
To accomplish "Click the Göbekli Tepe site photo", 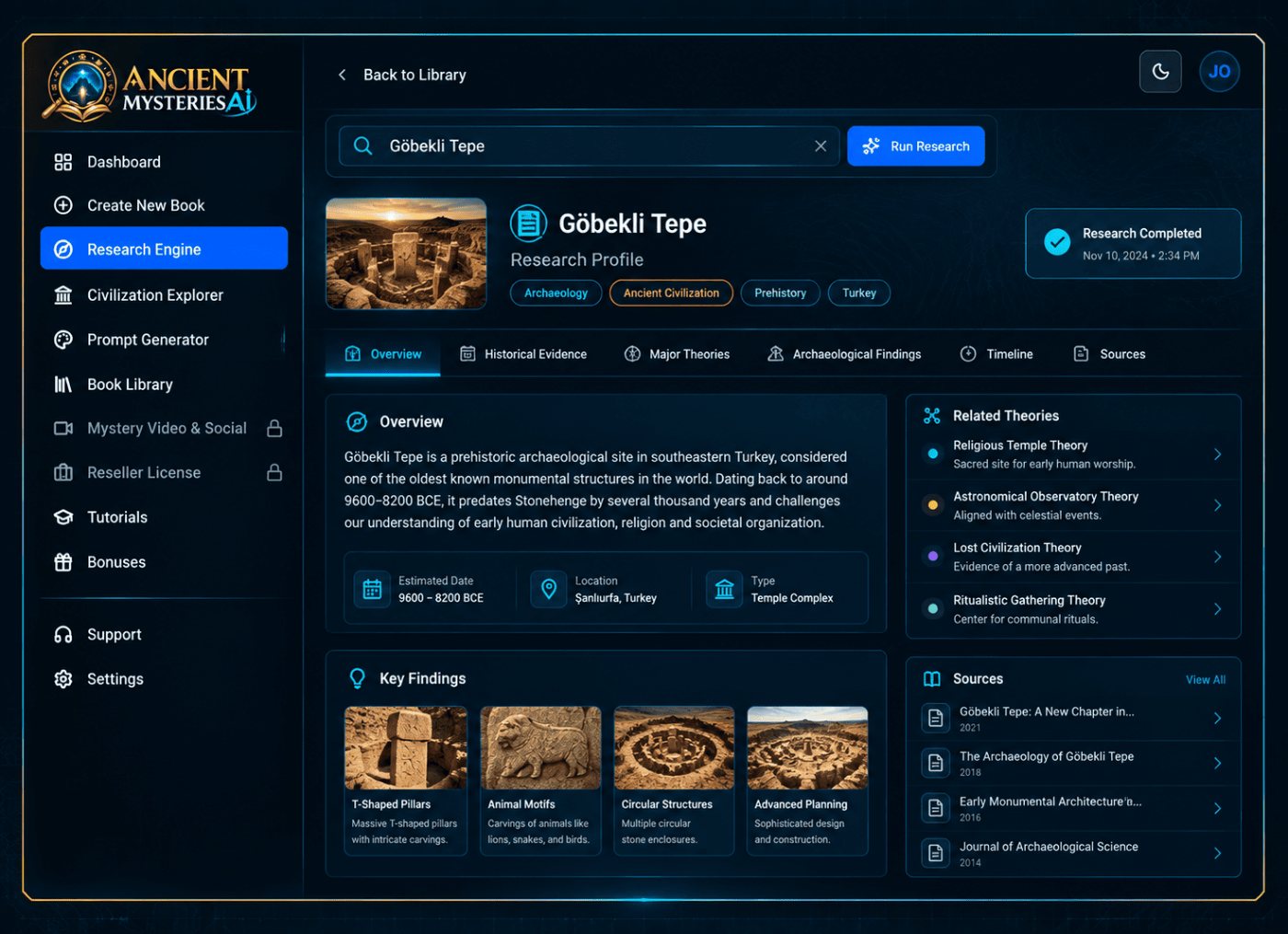I will 406,253.
